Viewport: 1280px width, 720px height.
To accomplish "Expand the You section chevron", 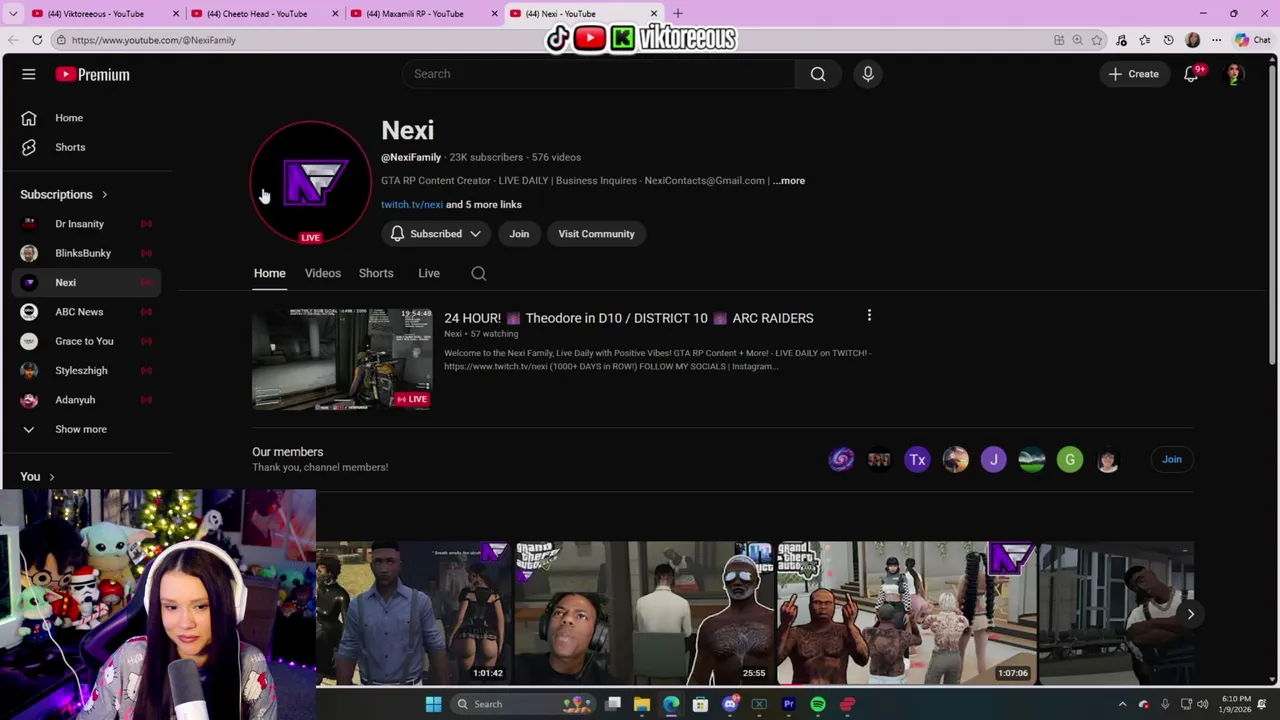I will coord(52,477).
